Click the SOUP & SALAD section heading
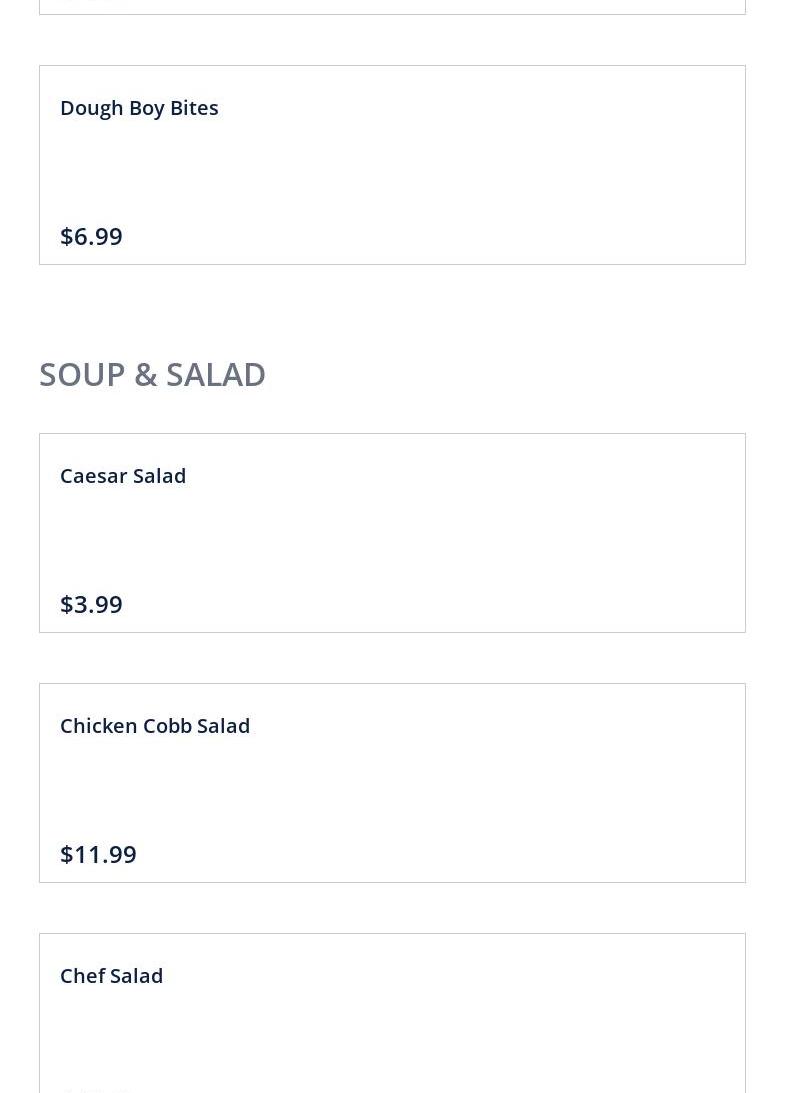The width and height of the screenshot is (785, 1093). point(152,374)
